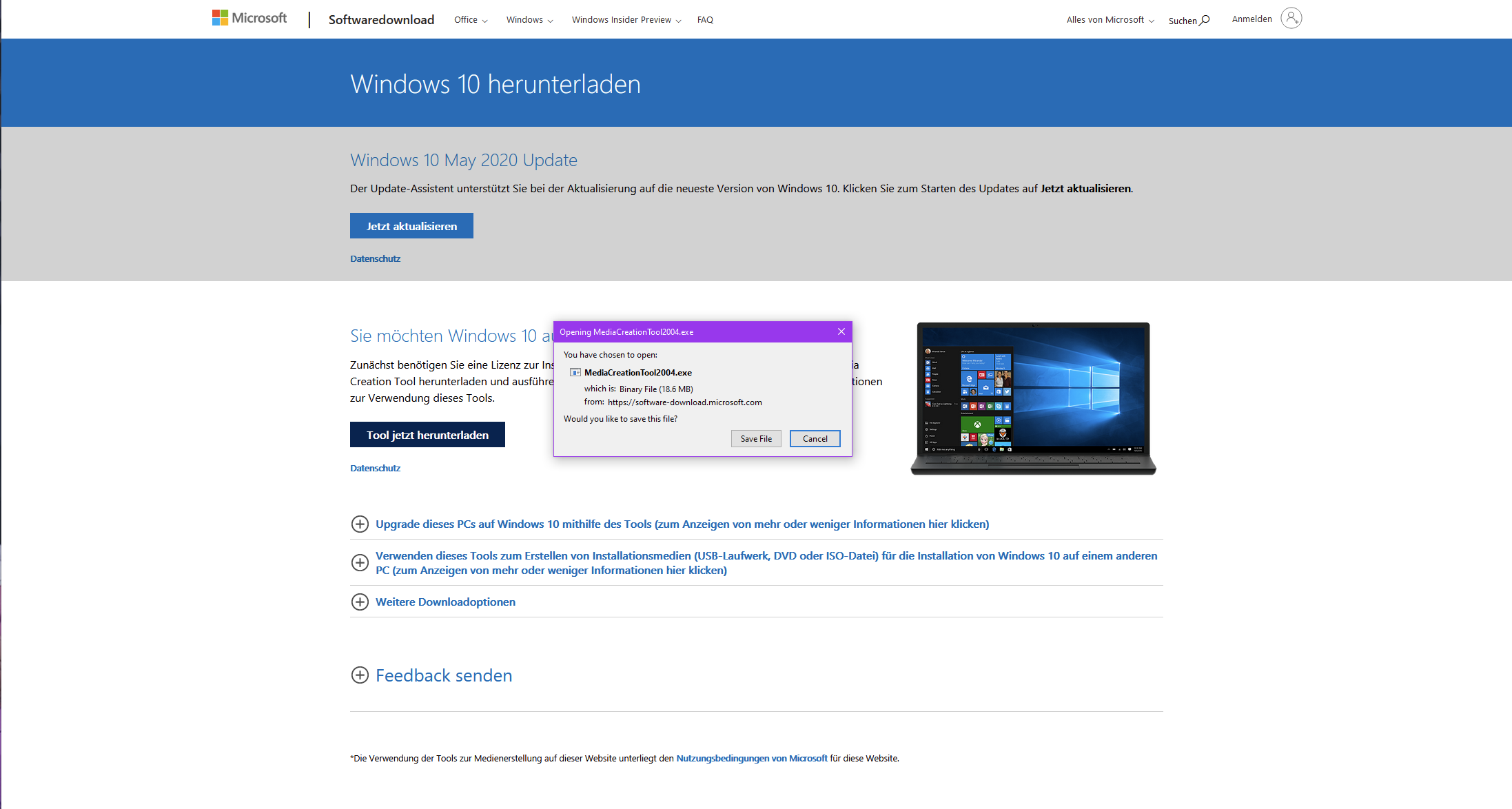Expand the Alles von Microsoft menu
This screenshot has width=1512, height=809.
[x=1110, y=19]
